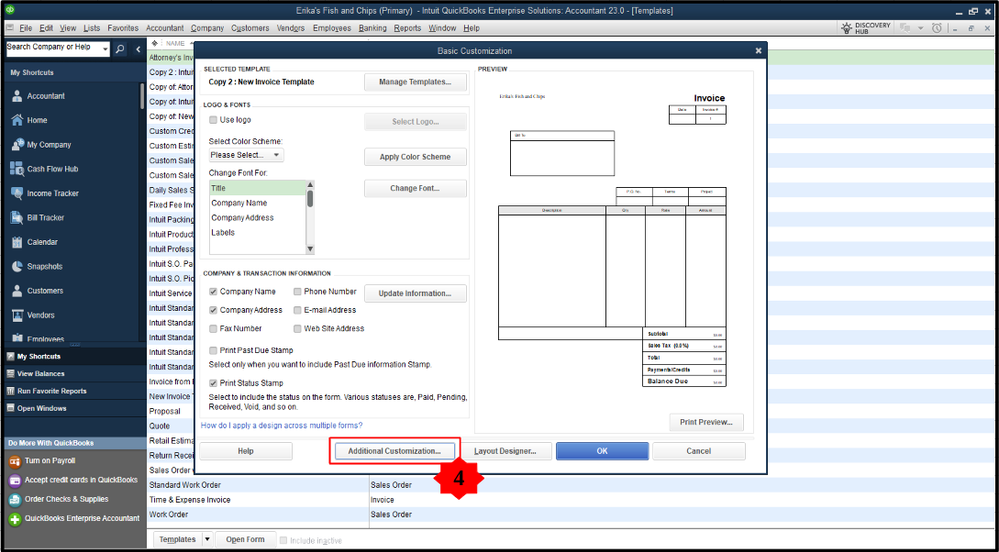Open the Calendar shortcut
Screen dimensions: 999x552
[34, 242]
